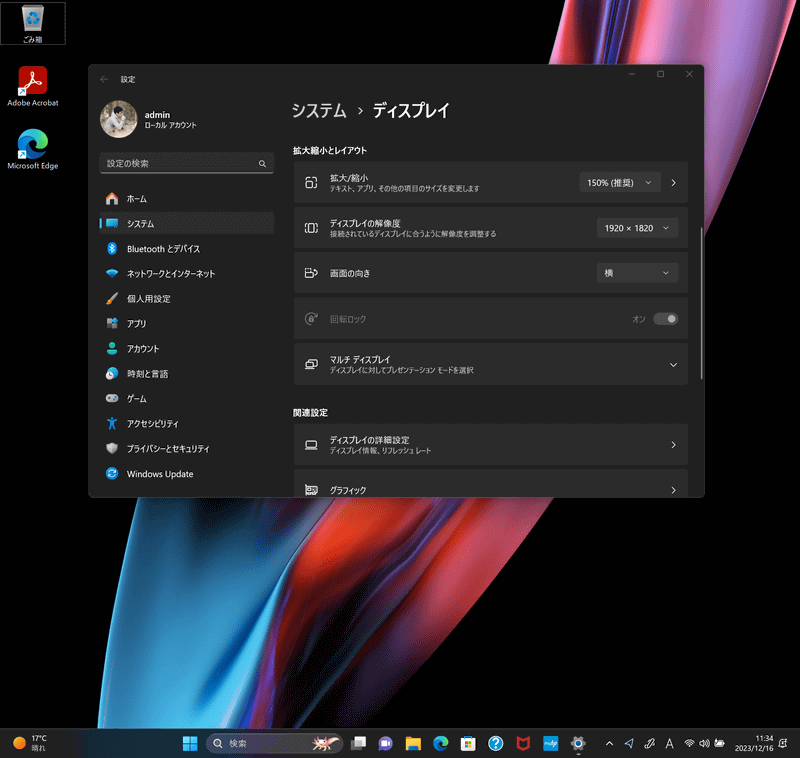Open McAfee from the taskbar

tap(522, 743)
